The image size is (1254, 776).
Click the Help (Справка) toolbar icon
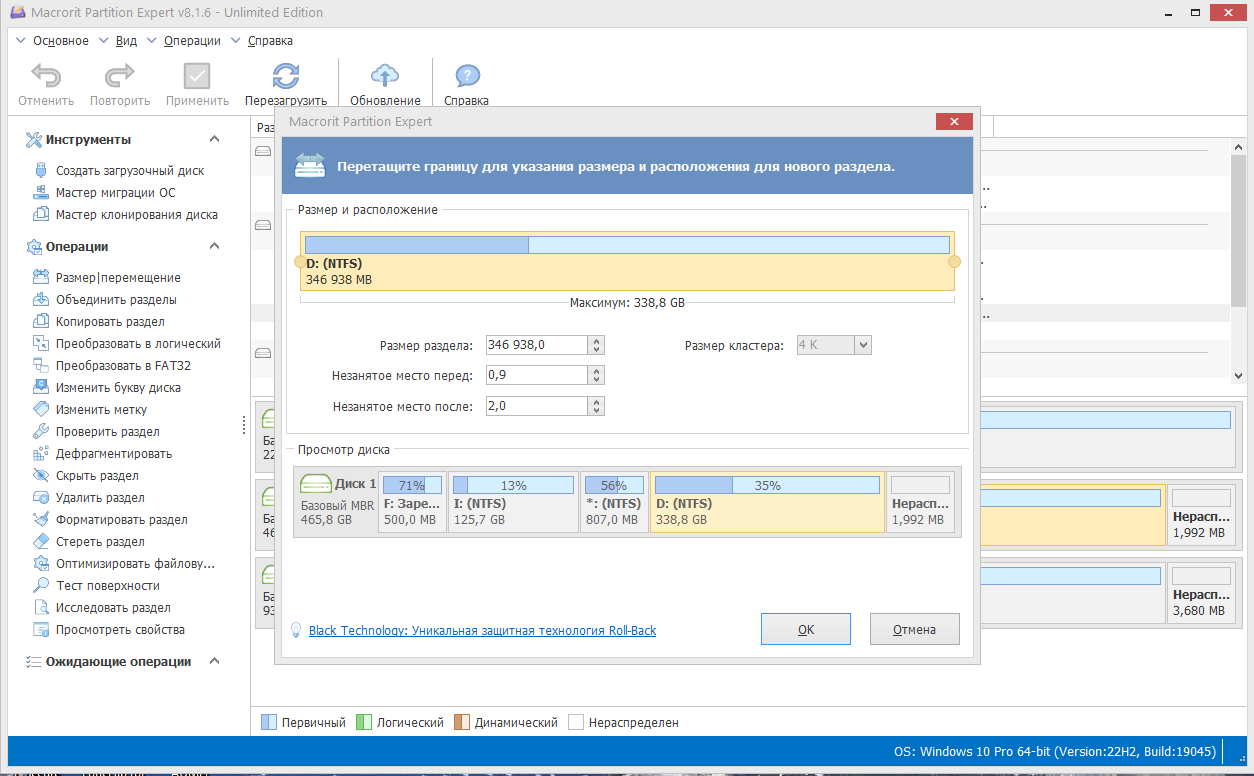click(467, 76)
